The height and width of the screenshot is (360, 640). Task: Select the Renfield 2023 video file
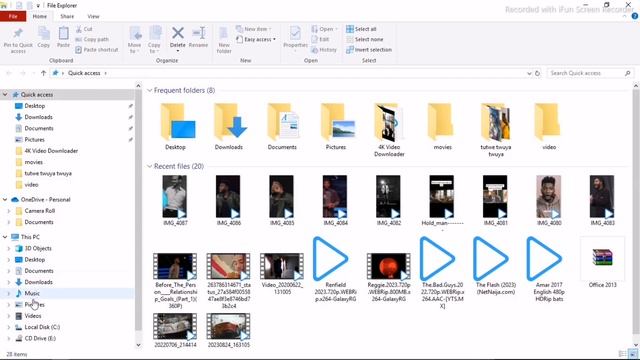coord(336,269)
